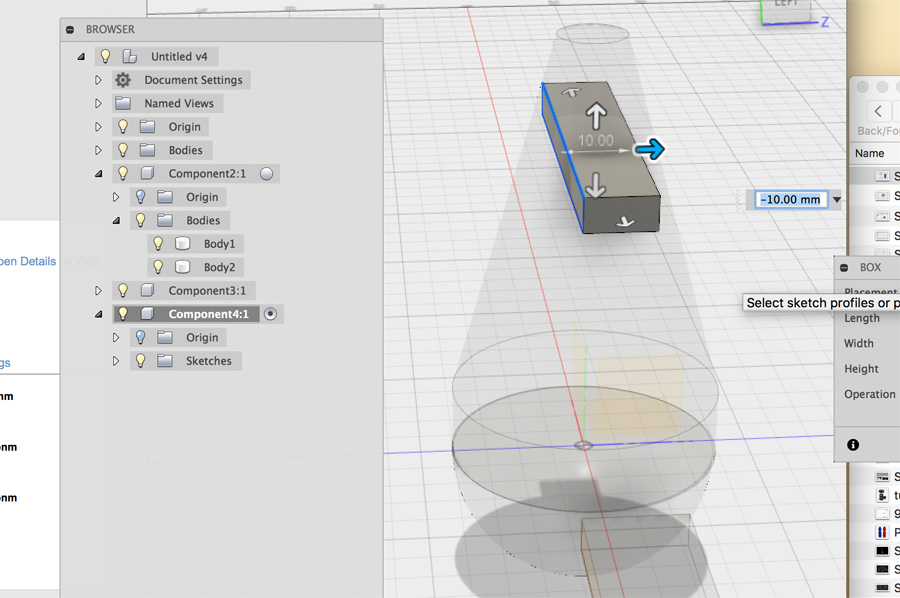Click the Component4:1 component cube icon
Screen dimensions: 900x598
point(148,314)
